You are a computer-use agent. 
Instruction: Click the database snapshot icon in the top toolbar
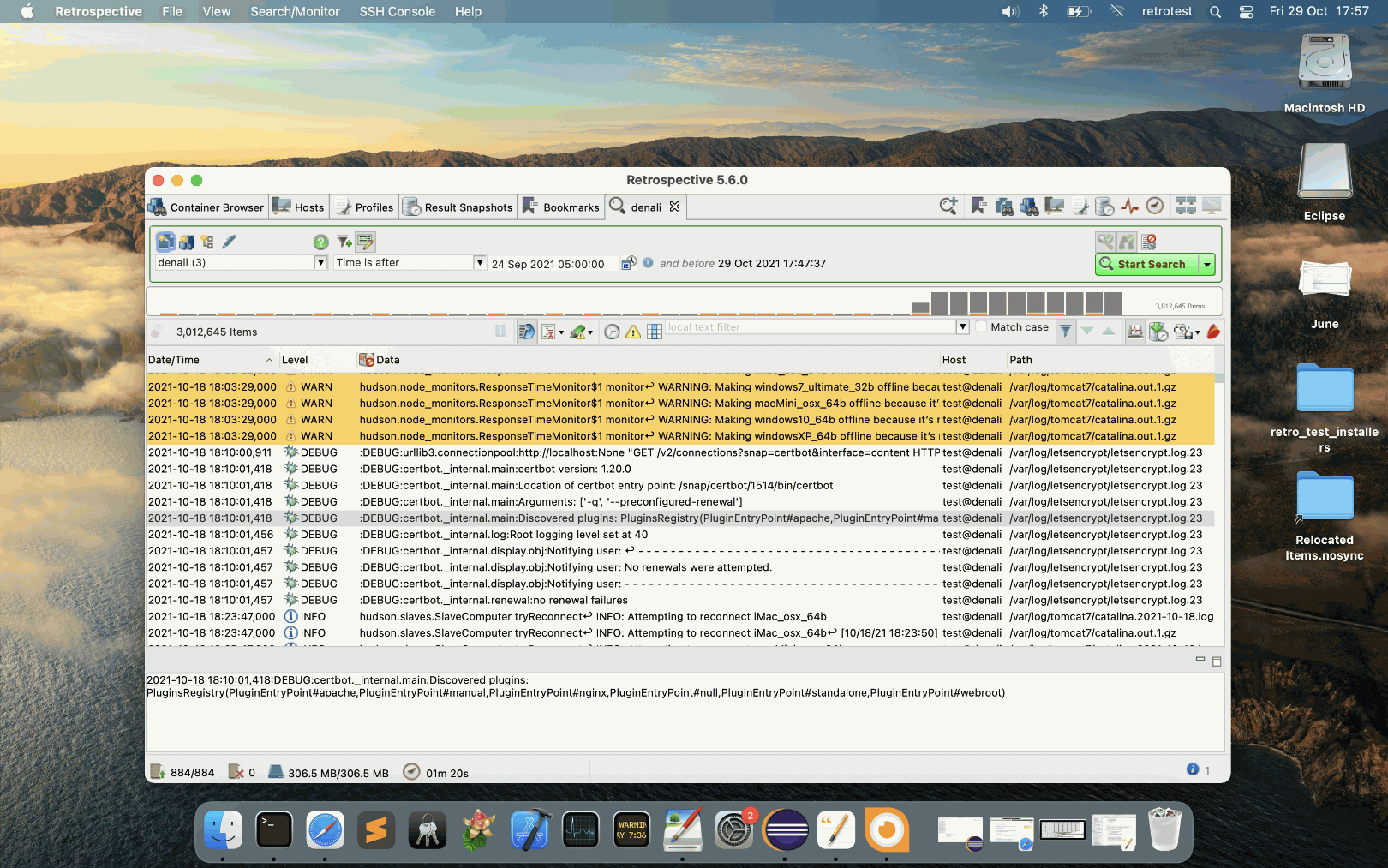(1105, 207)
